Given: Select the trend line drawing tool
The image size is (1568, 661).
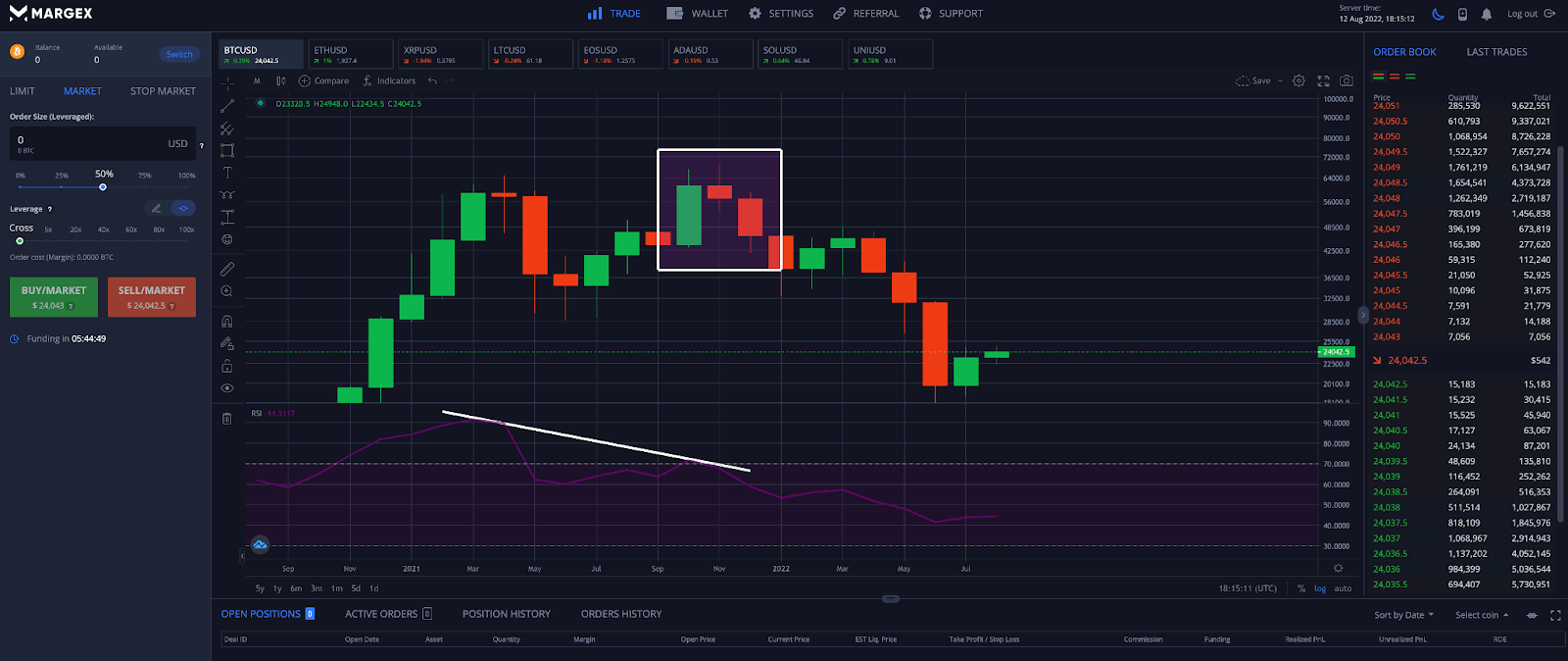Looking at the screenshot, I should click(227, 106).
